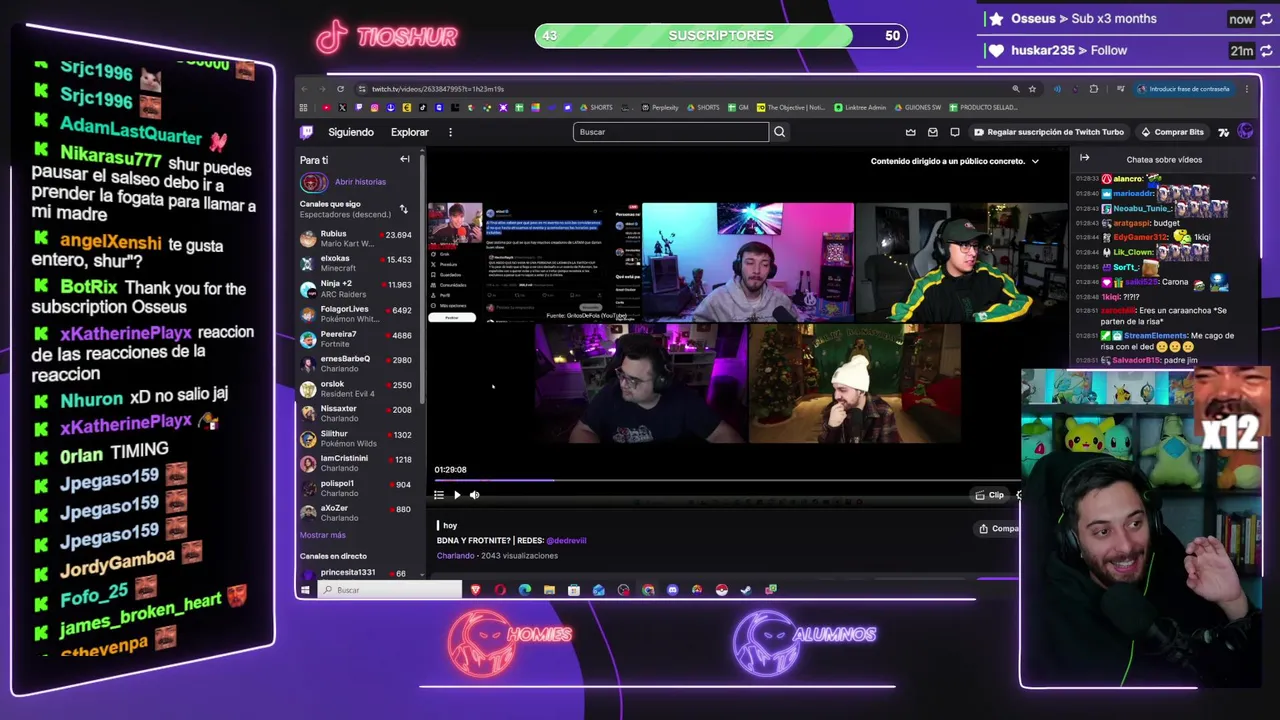Screen dimensions: 1280x720
Task: Mute the video with the volume icon
Action: point(475,495)
